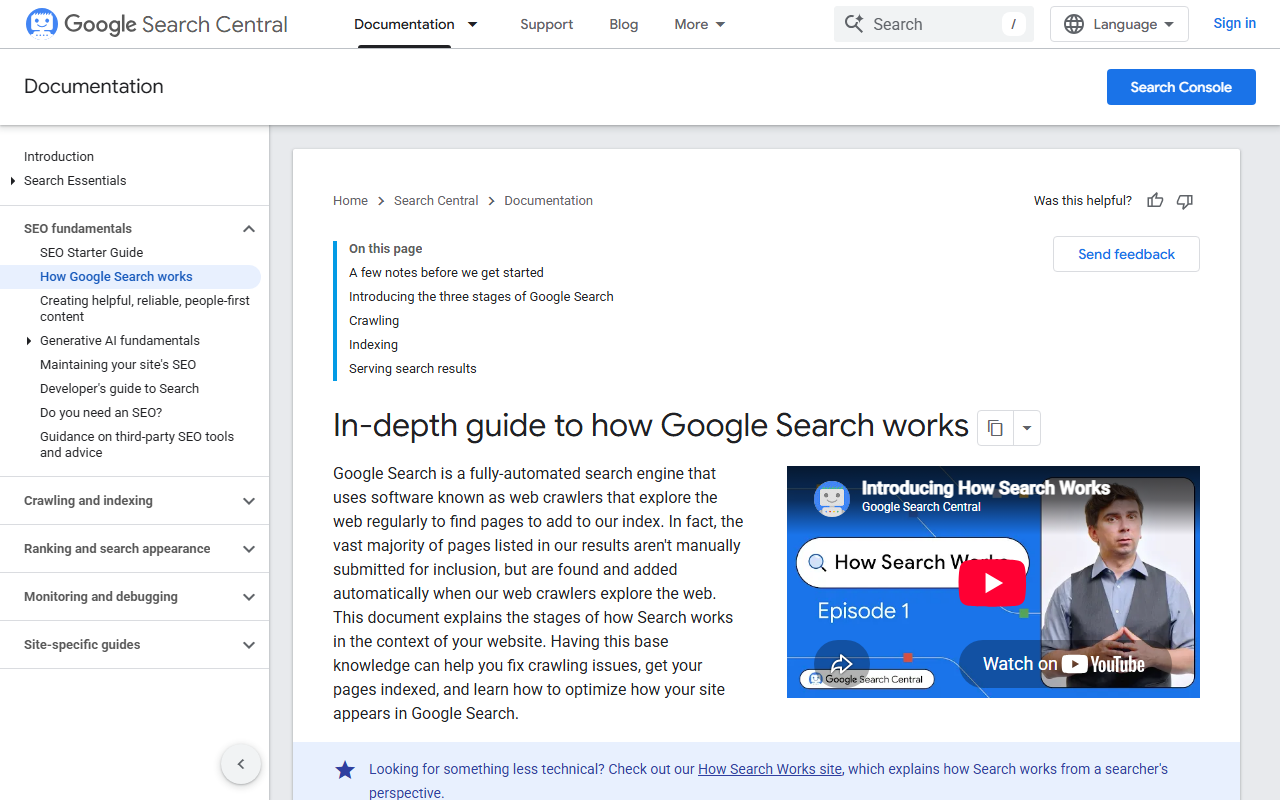This screenshot has height=800, width=1280.
Task: Open the dropdown arrow next to copy icon
Action: (1027, 428)
